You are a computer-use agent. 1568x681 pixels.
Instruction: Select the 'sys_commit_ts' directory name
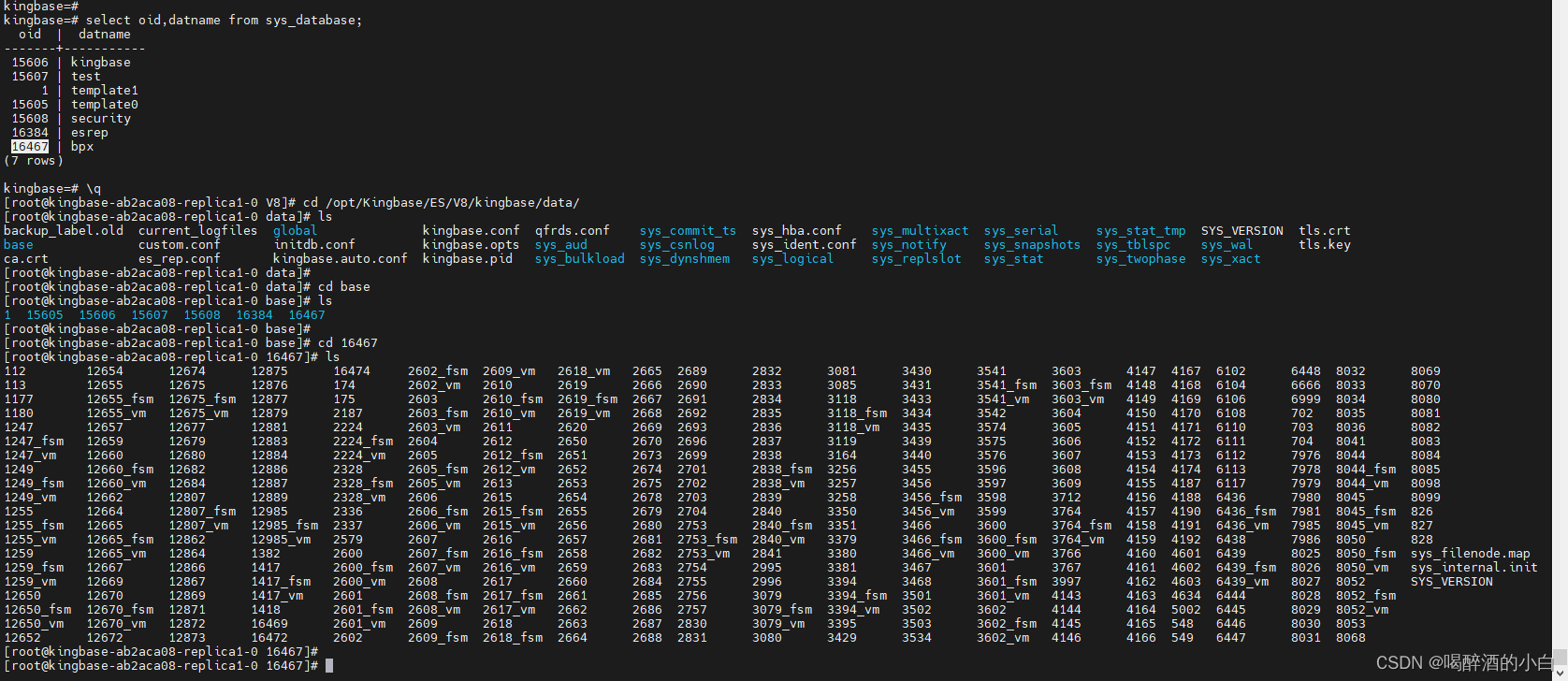(689, 231)
